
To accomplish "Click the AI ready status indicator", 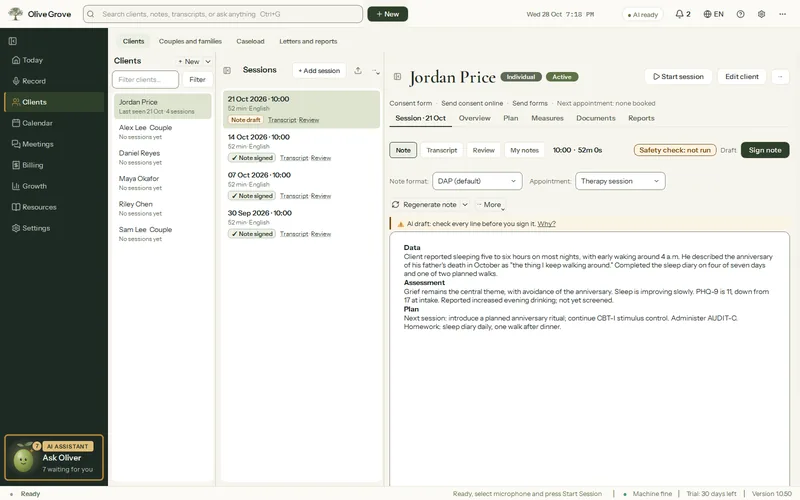I will 642,14.
